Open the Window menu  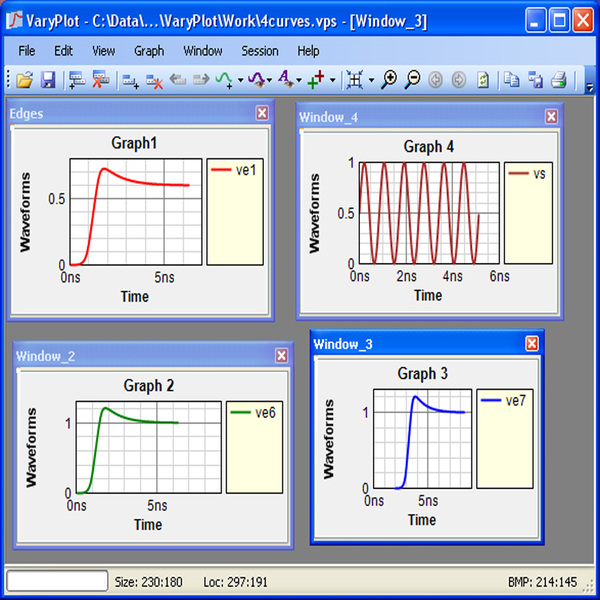pyautogui.click(x=203, y=51)
